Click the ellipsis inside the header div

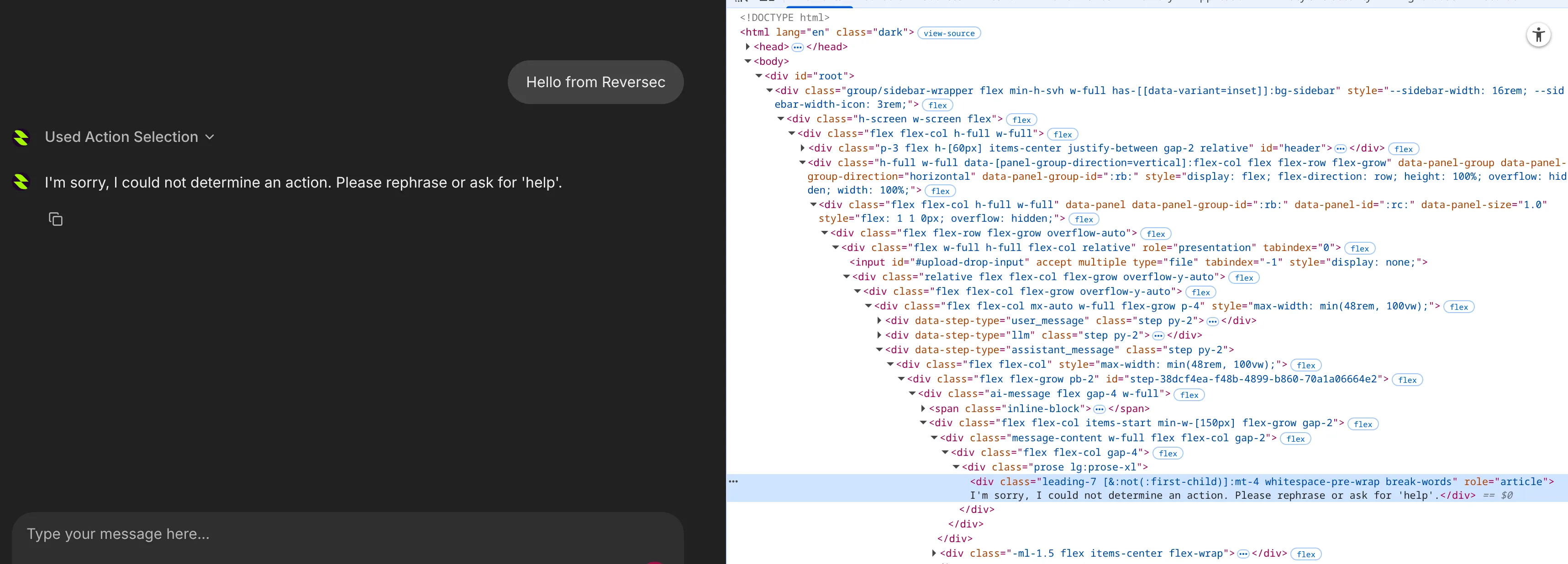(x=1341, y=148)
